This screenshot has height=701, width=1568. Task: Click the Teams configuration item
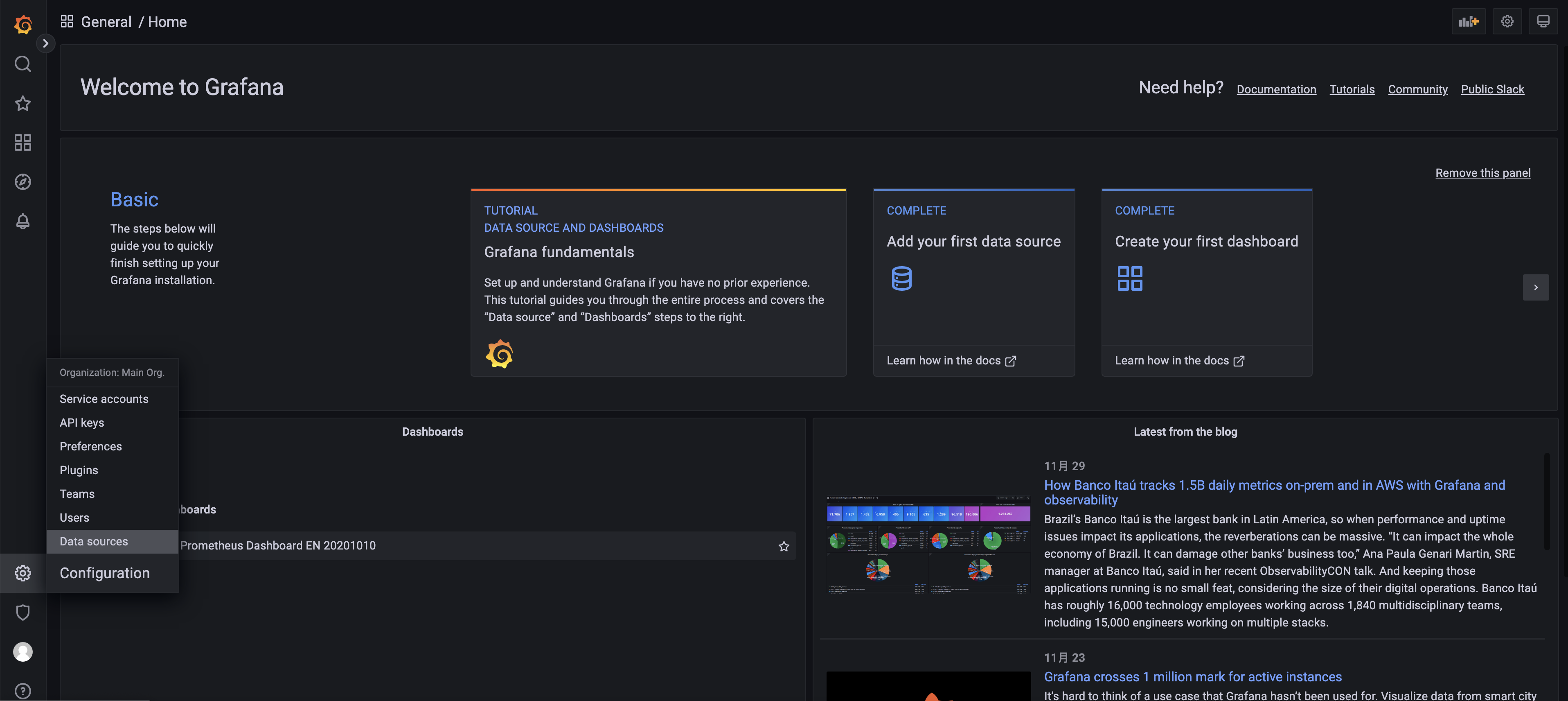coord(77,493)
